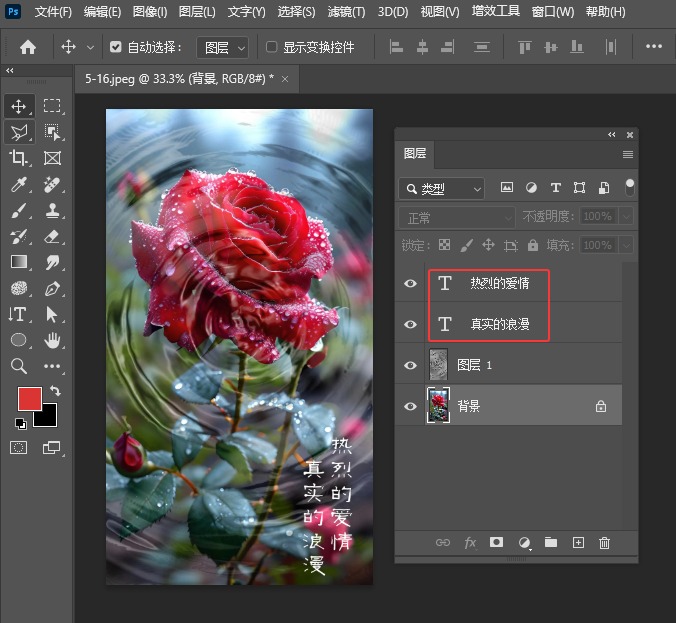Enable the 显示变换控件 checkbox
The width and height of the screenshot is (676, 623).
(271, 47)
